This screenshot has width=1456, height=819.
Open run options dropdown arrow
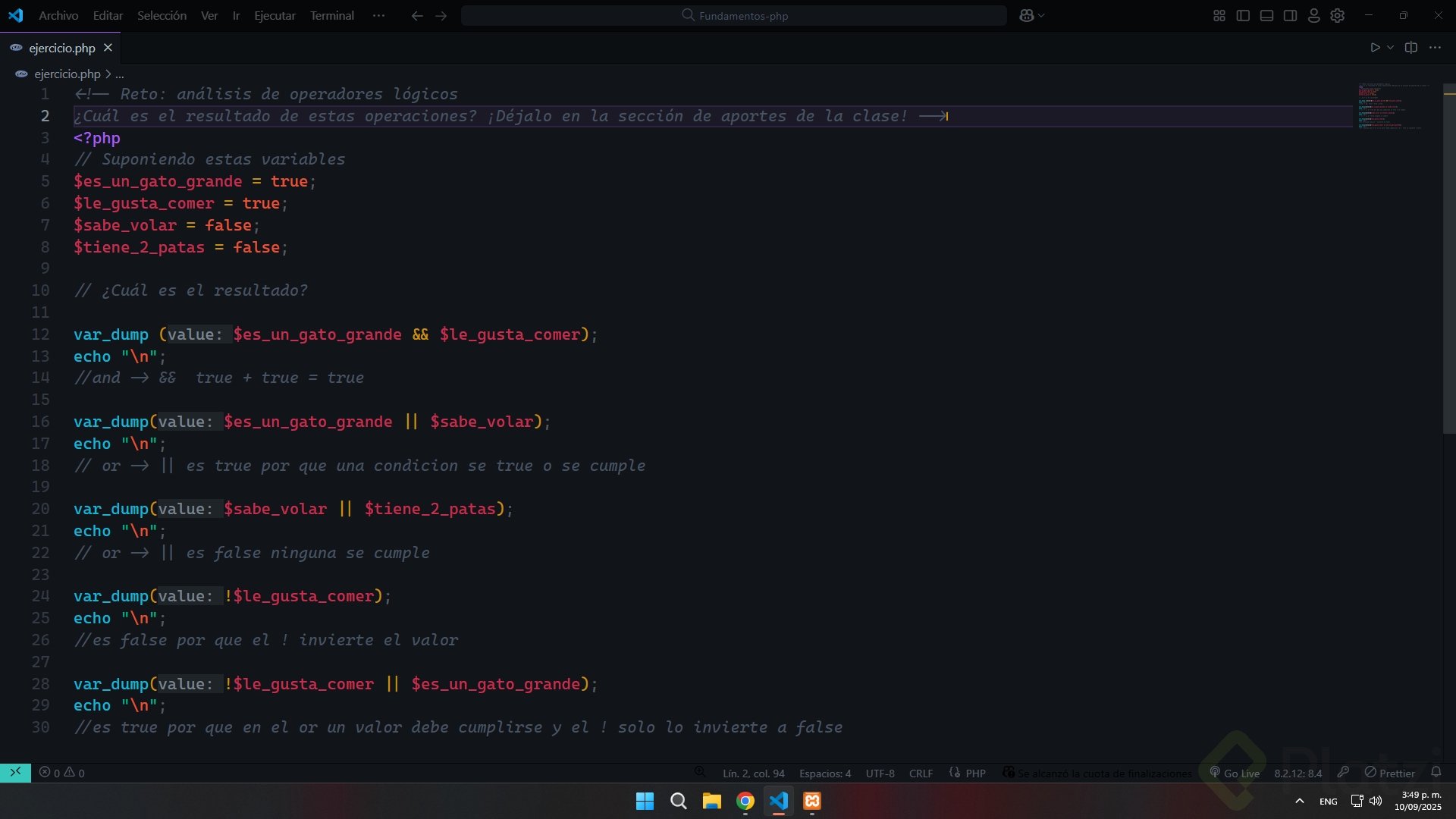tap(1390, 47)
